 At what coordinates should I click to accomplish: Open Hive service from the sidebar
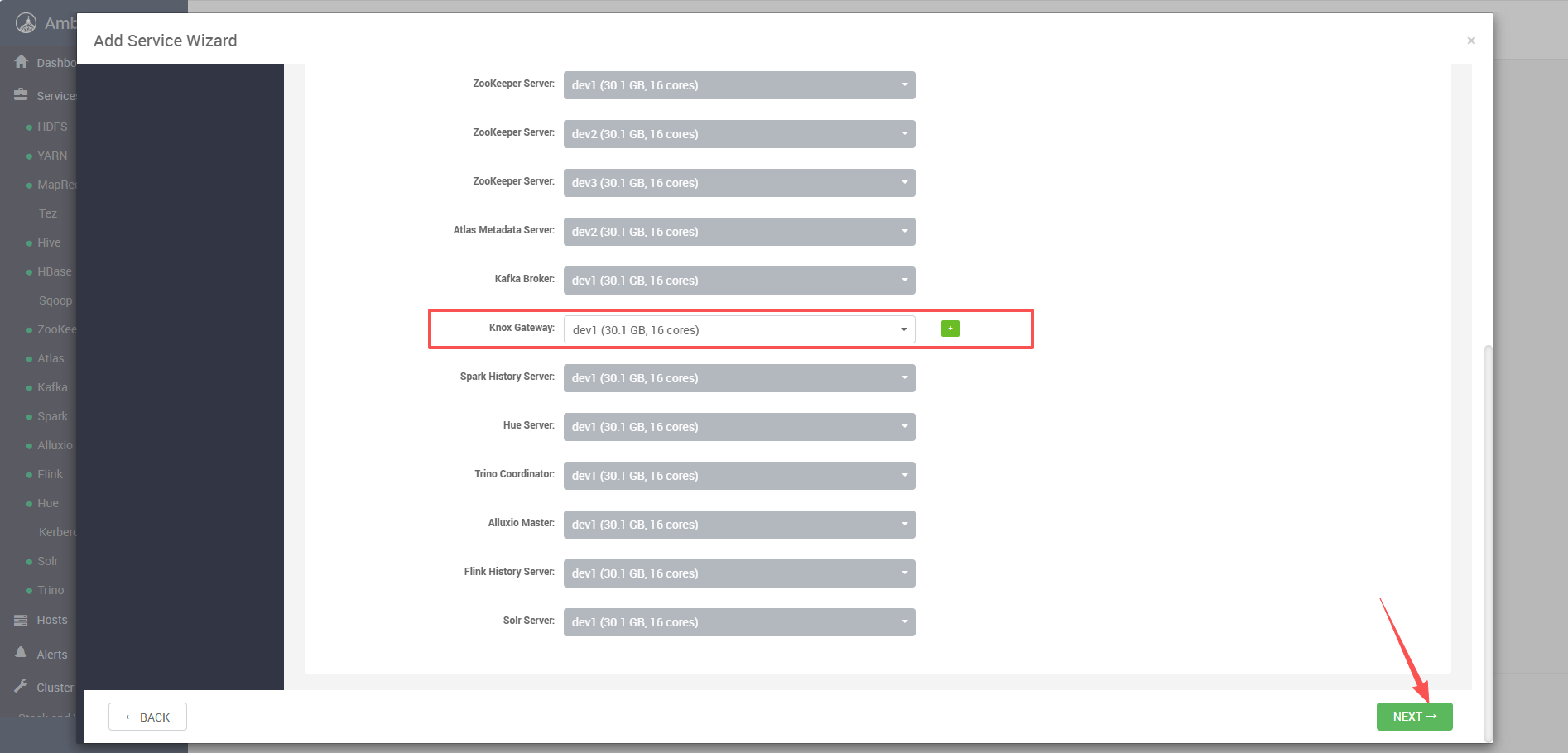(x=49, y=242)
